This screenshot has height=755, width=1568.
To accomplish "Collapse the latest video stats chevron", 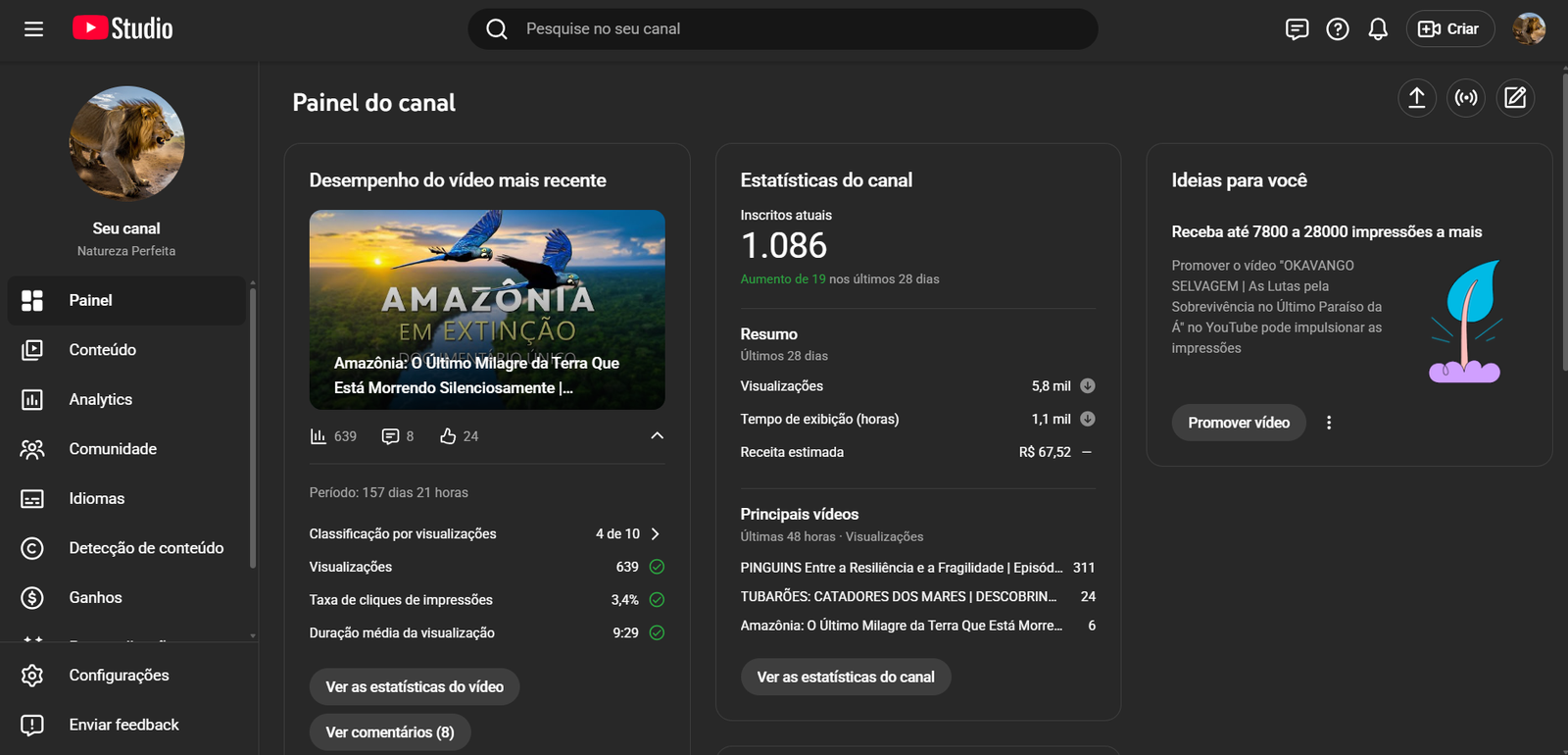I will (x=657, y=436).
